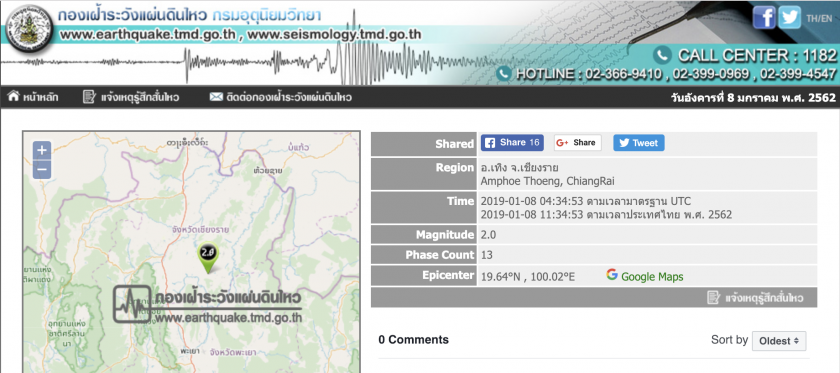This screenshot has height=373, width=840.
Task: Open the Twitter icon in header
Action: point(790,17)
